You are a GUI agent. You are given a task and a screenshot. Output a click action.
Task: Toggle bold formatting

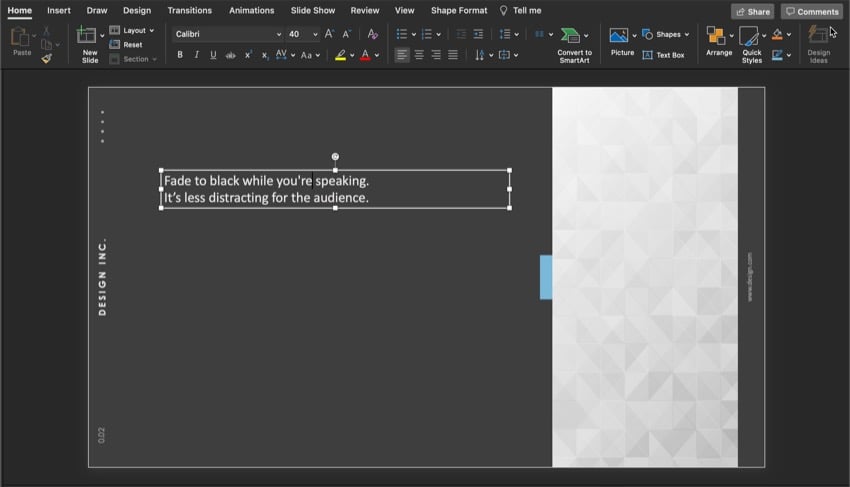click(x=180, y=55)
